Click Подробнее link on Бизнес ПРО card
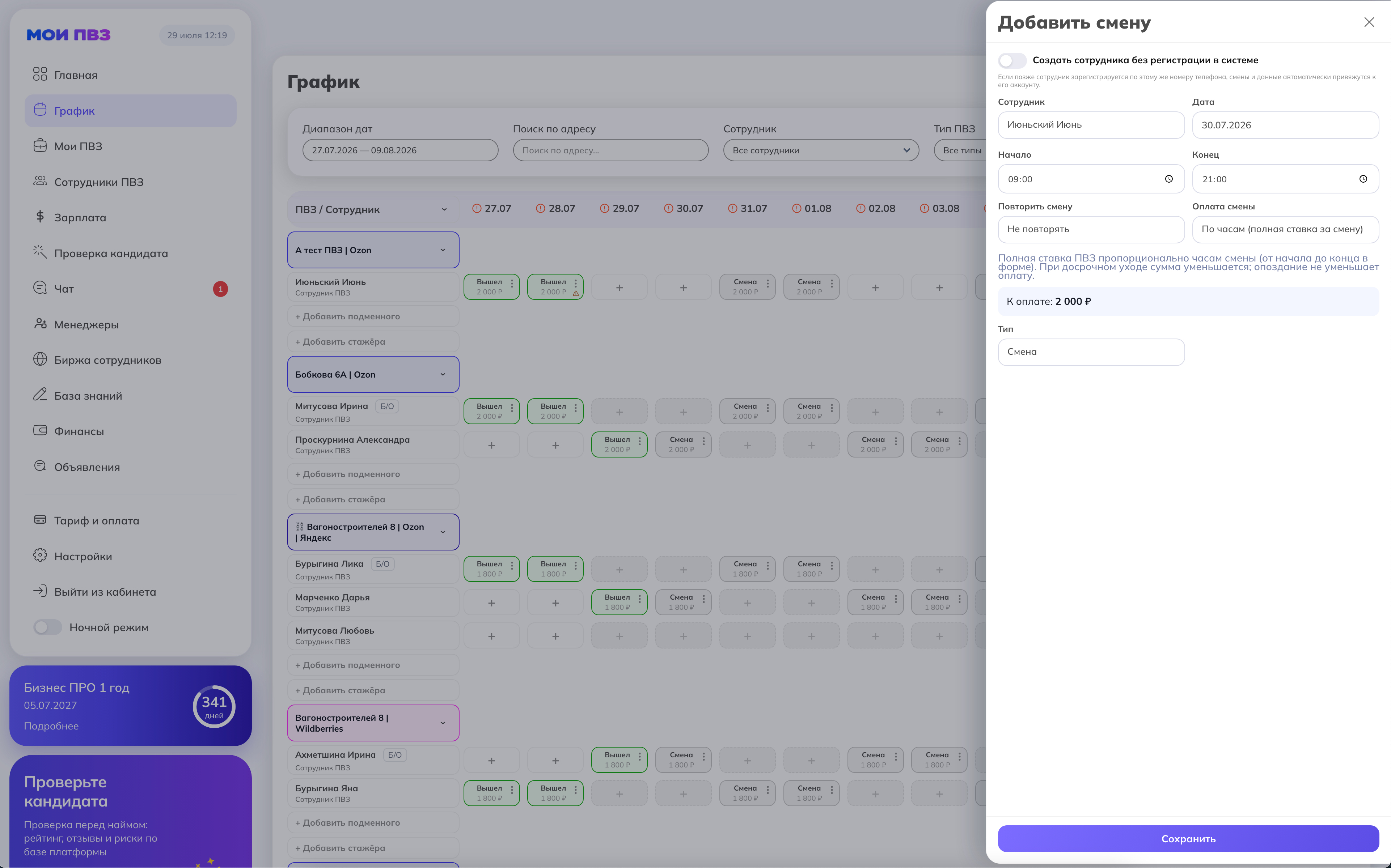The image size is (1391, 868). pyautogui.click(x=51, y=726)
